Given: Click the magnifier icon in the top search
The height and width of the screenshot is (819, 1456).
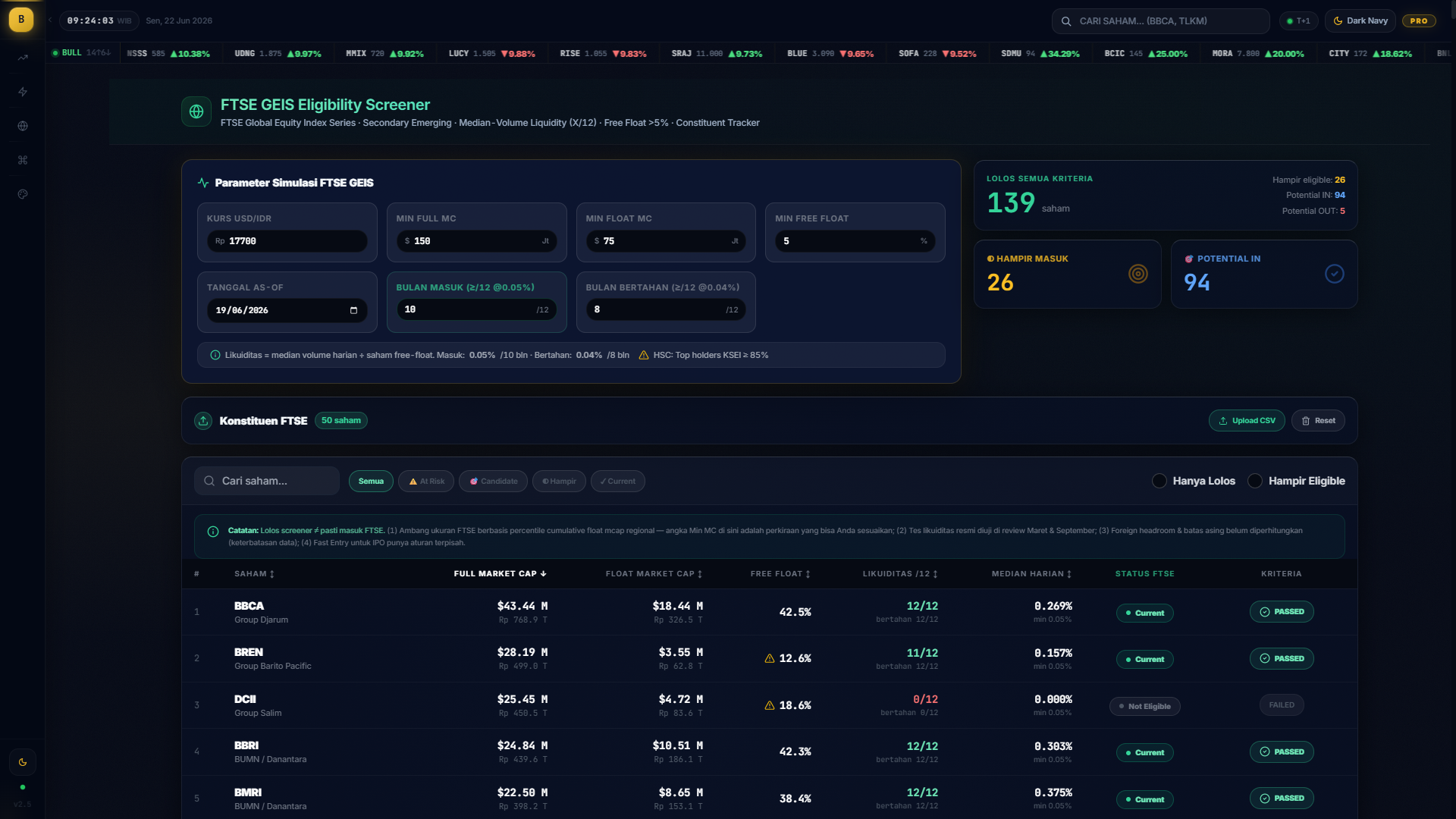Looking at the screenshot, I should click(1066, 21).
